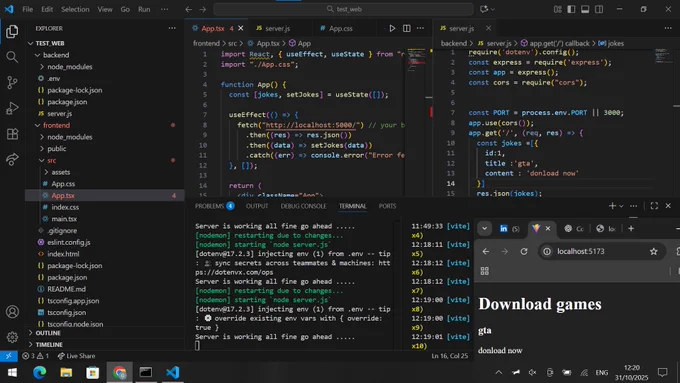The height and width of the screenshot is (383, 680).
Task: Click the editor minimap for App.tsx
Action: pyautogui.click(x=417, y=121)
